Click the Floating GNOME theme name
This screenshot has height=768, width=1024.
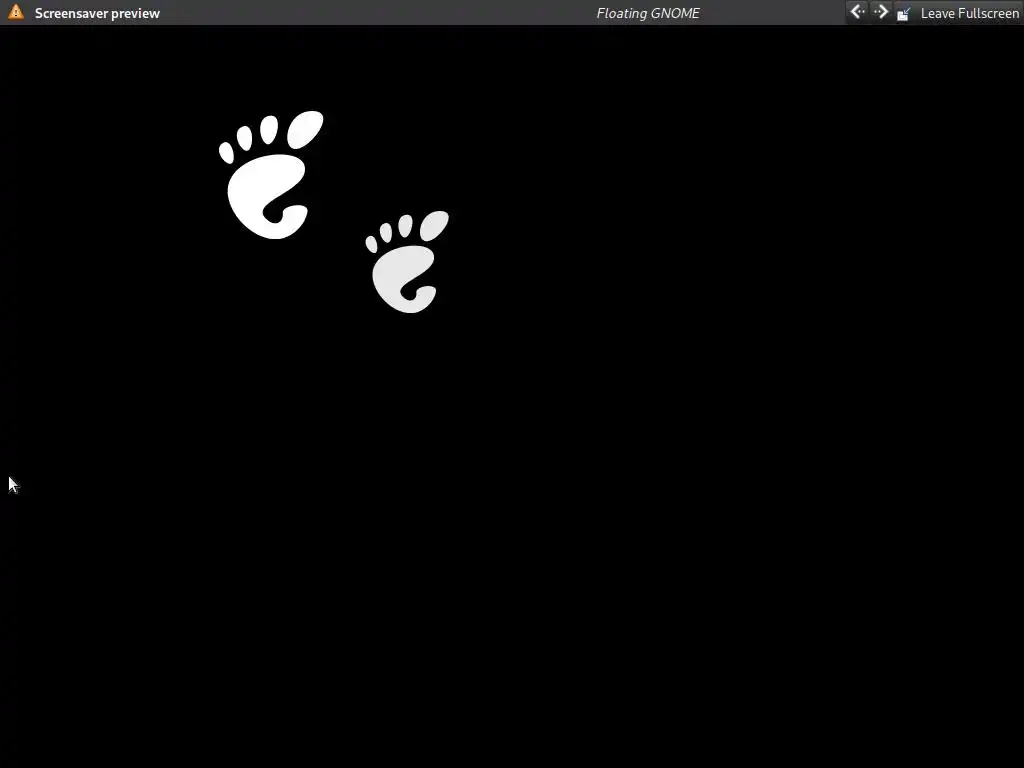pos(648,13)
